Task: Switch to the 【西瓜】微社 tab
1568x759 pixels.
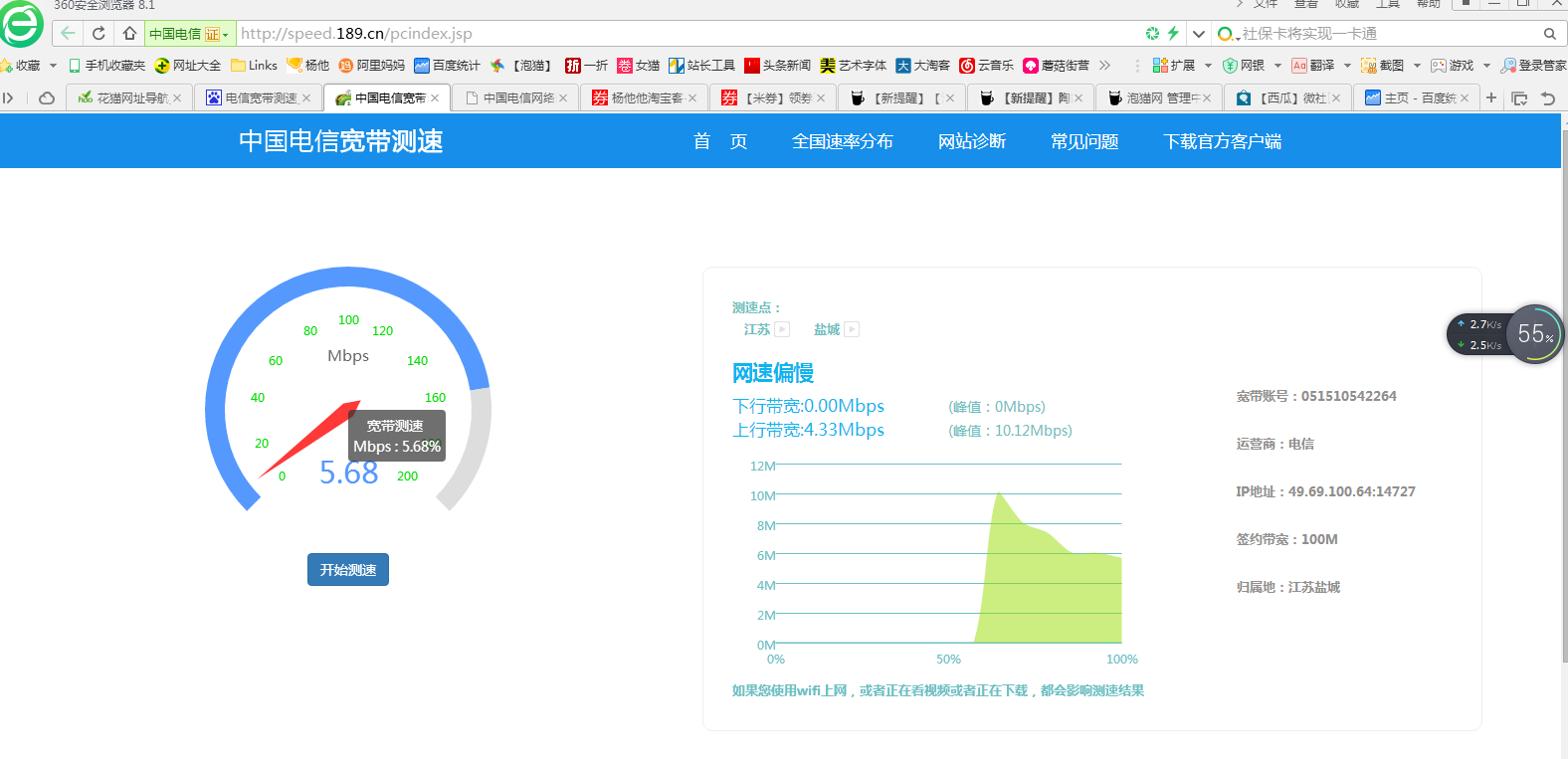Action: tap(1288, 97)
